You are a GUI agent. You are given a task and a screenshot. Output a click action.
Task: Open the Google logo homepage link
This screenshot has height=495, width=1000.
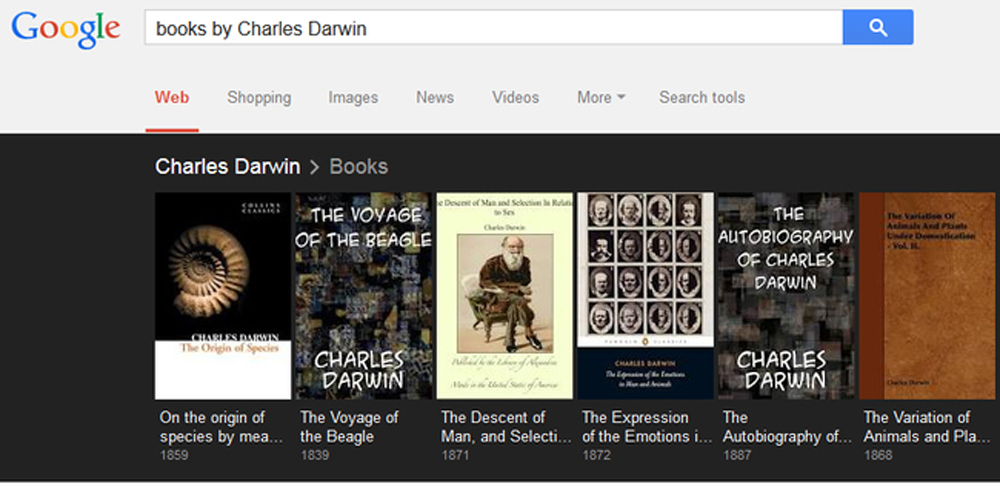(66, 29)
